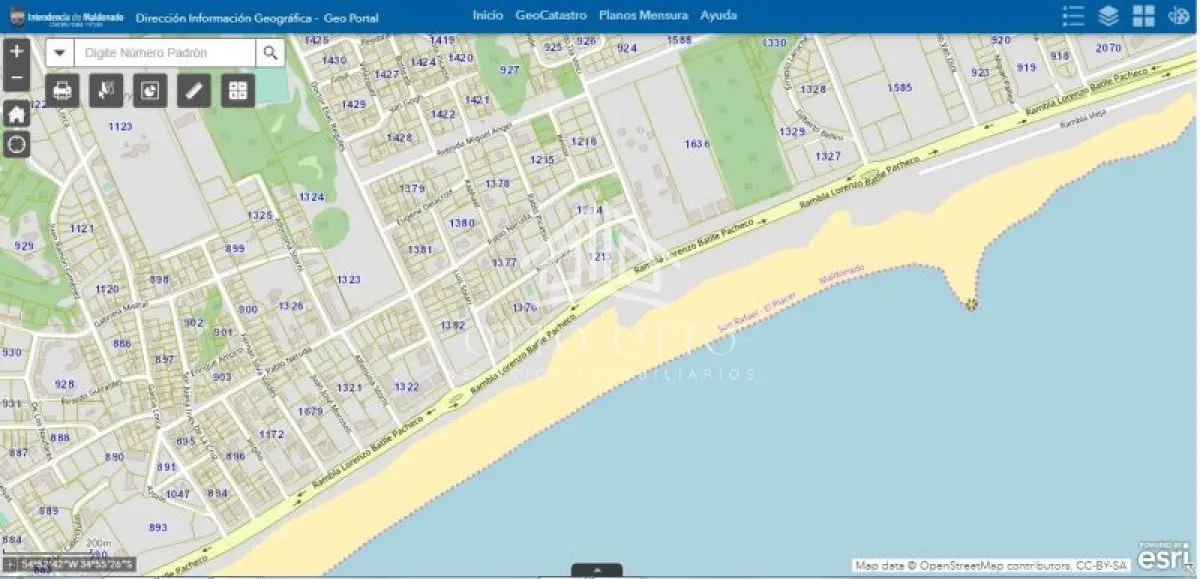Click the Geo Portal title text
The image size is (1200, 579).
[x=351, y=18]
